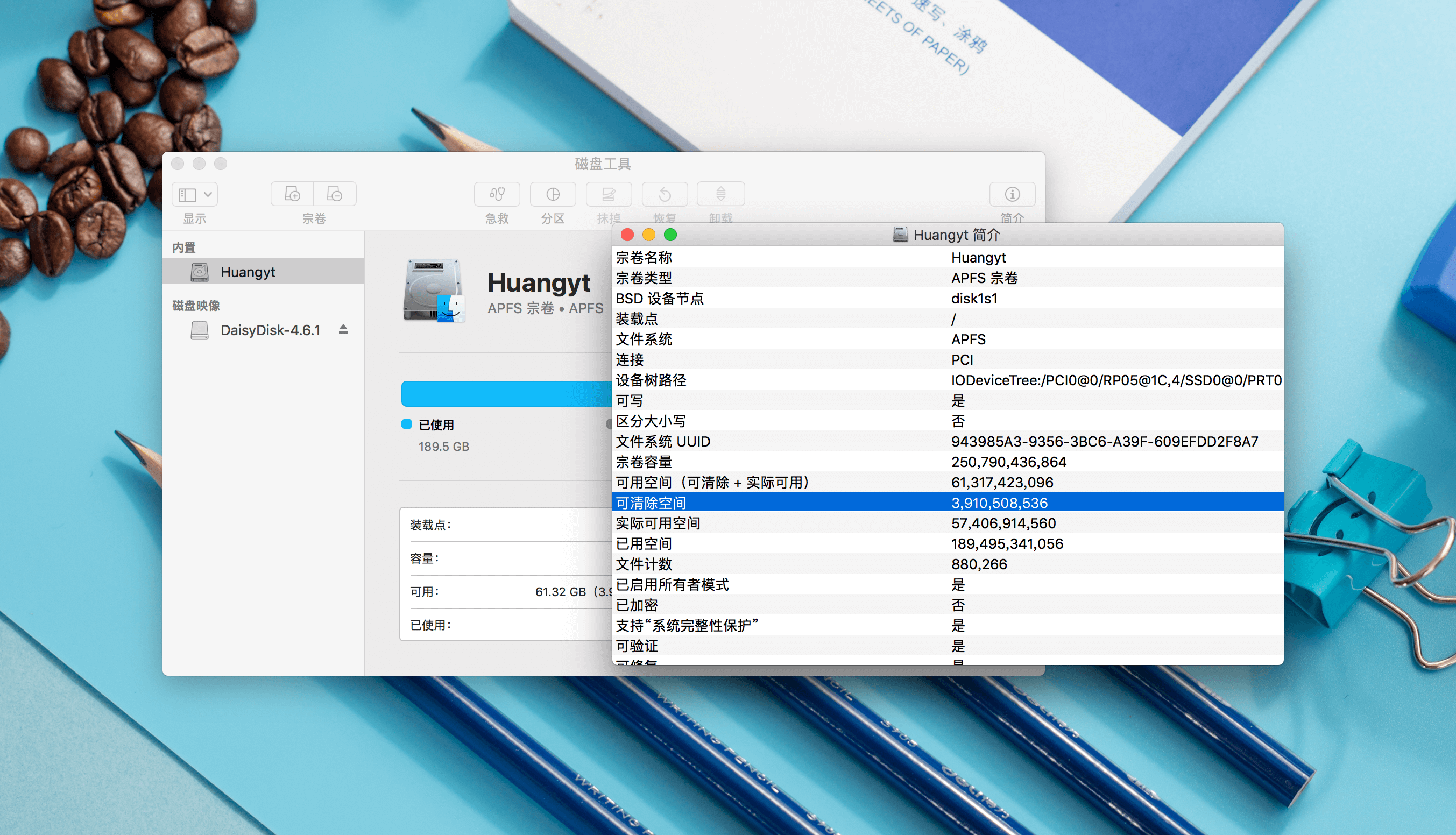Image resolution: width=1456 pixels, height=835 pixels.
Task: Run First Aid (急救) tool
Action: click(497, 194)
